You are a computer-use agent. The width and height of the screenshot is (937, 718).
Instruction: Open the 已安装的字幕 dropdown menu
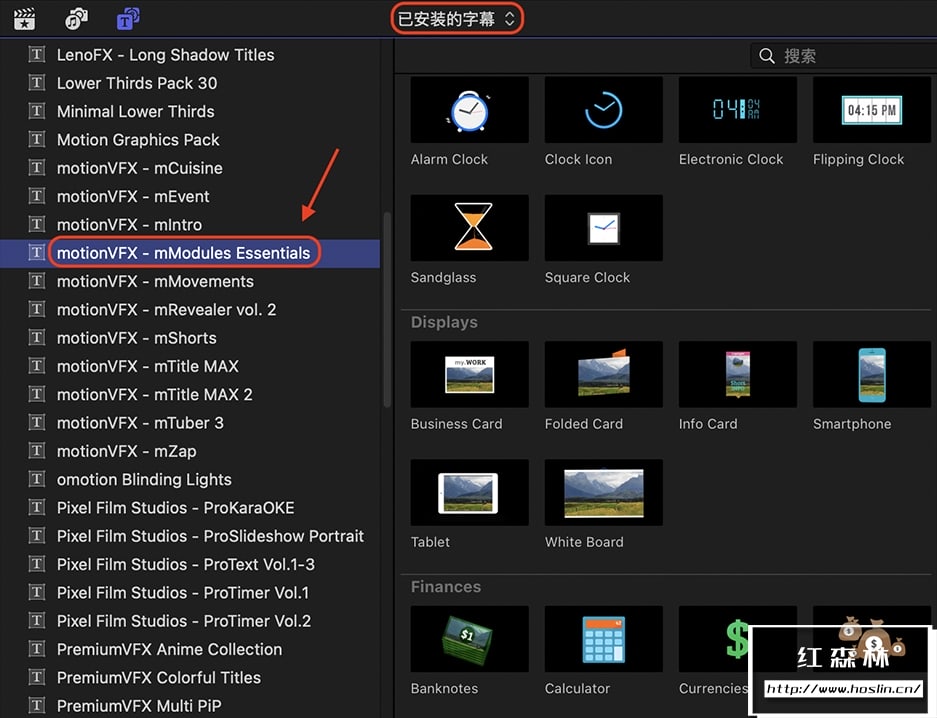click(x=457, y=19)
